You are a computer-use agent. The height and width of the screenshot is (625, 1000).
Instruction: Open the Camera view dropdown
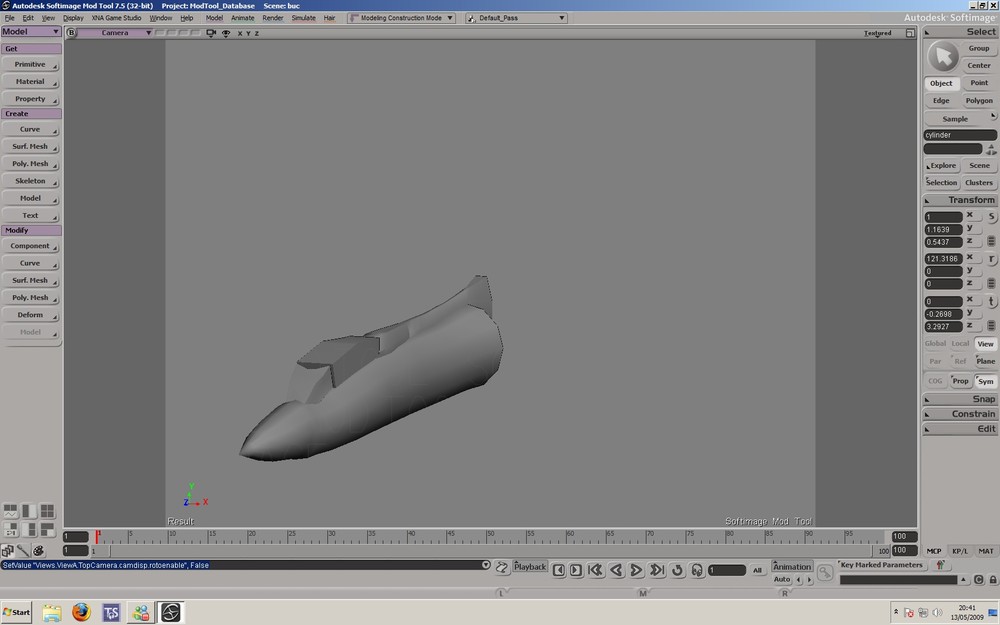coord(115,33)
